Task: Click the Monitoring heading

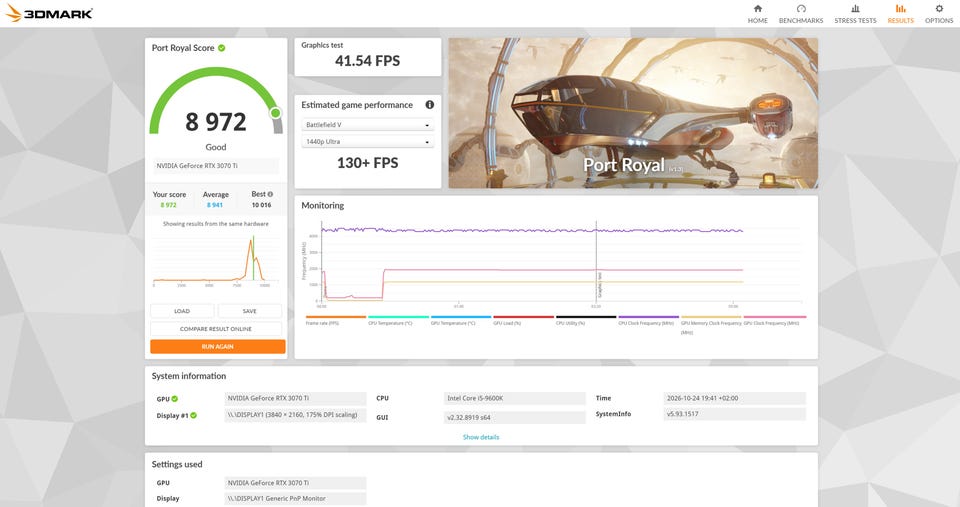Action: tap(323, 206)
